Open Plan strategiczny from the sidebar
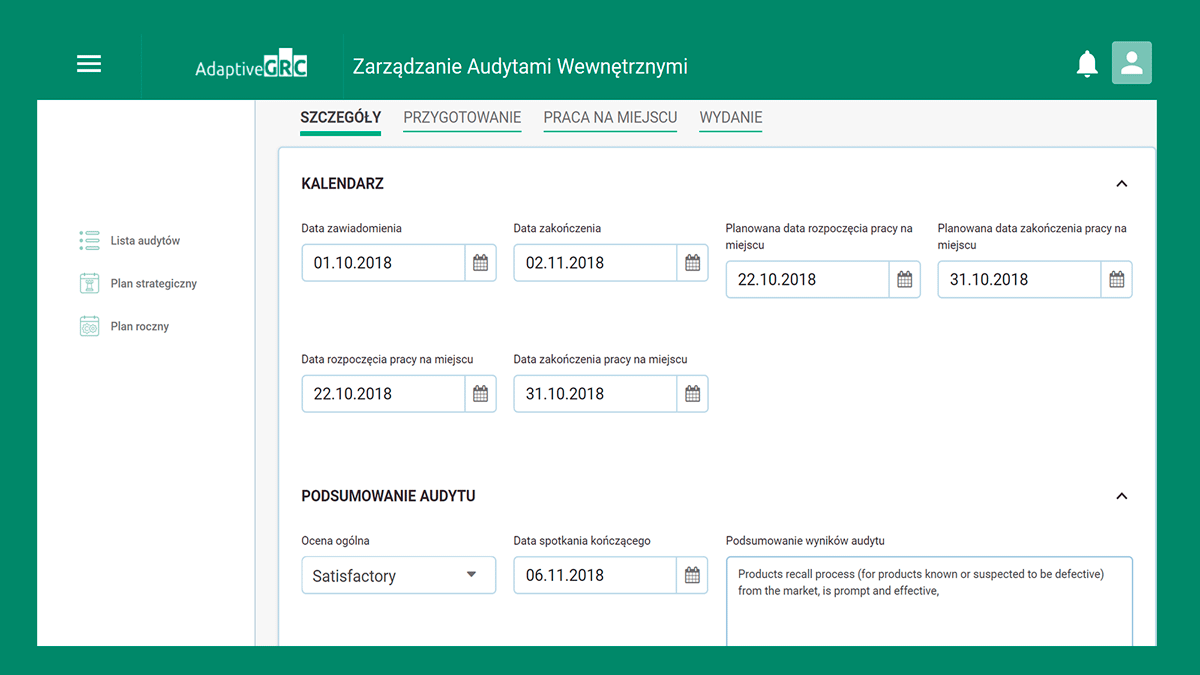Screen dimensions: 1200x675 tap(153, 284)
